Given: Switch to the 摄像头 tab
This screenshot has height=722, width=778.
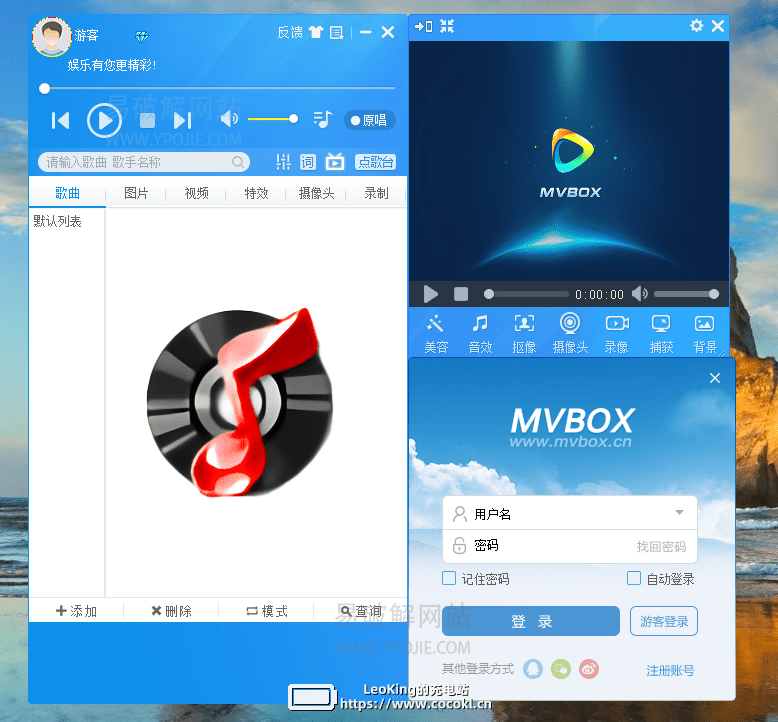Looking at the screenshot, I should point(317,193).
